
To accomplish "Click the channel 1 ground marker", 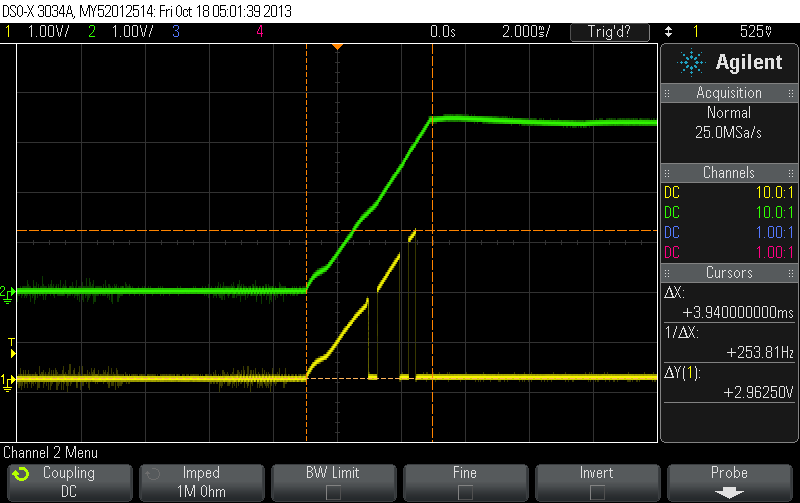I will (7, 382).
